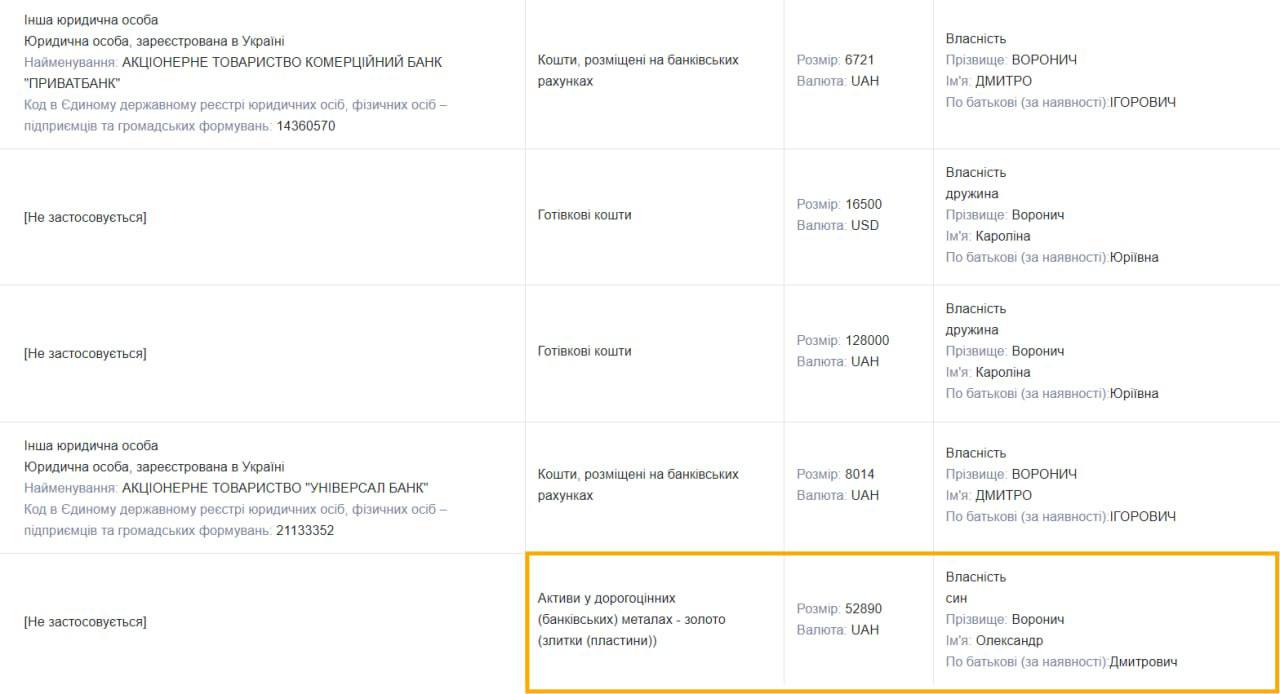Screen dimensions: 1280x694
Task: Click the gold bullion asset type cell
Action: point(631,619)
